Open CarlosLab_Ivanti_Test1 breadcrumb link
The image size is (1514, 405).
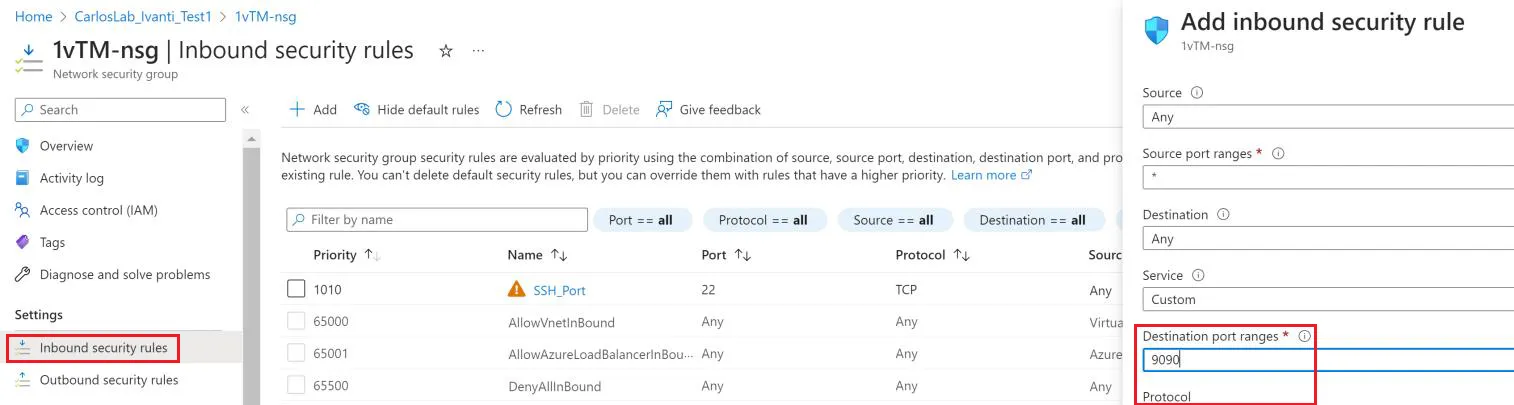tap(143, 17)
